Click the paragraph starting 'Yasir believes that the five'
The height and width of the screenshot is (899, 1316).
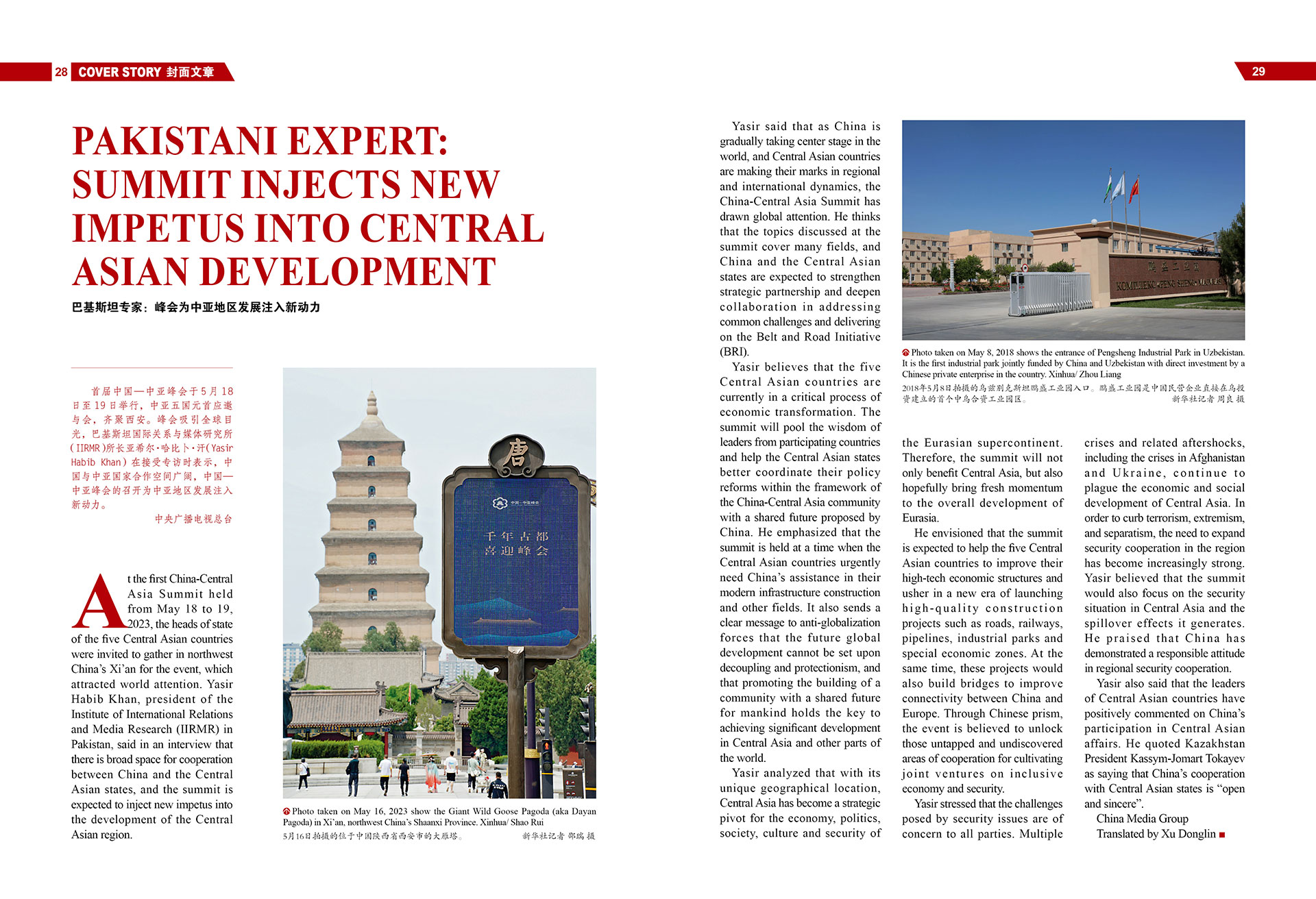(x=800, y=563)
